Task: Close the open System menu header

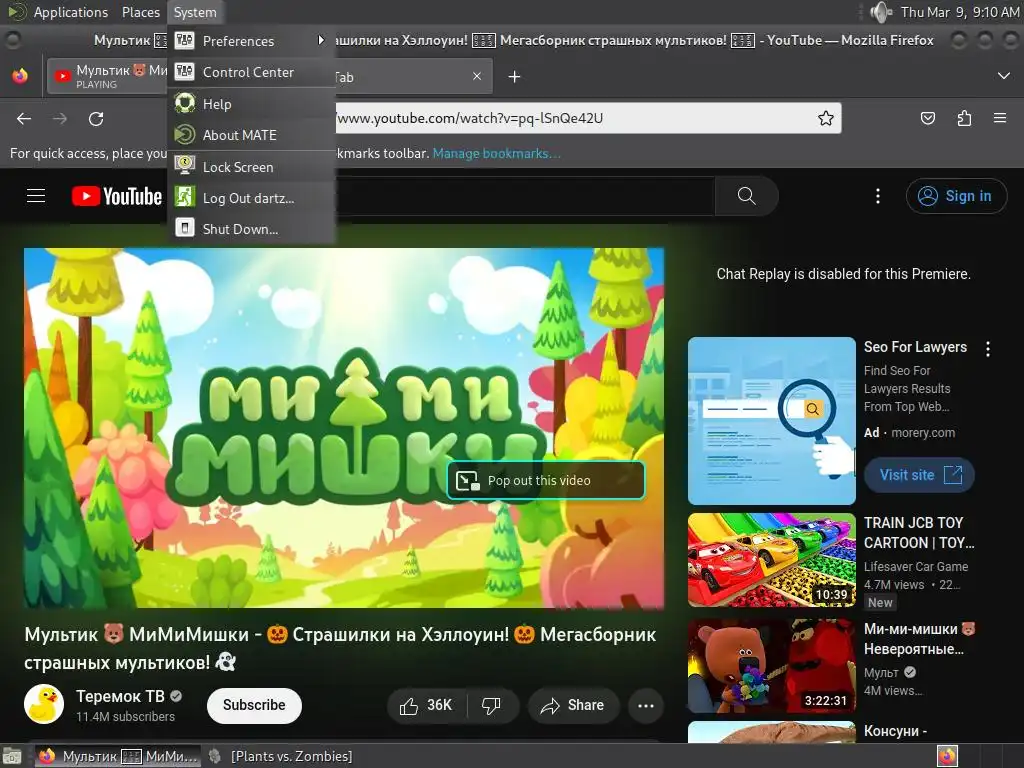Action: click(x=195, y=12)
